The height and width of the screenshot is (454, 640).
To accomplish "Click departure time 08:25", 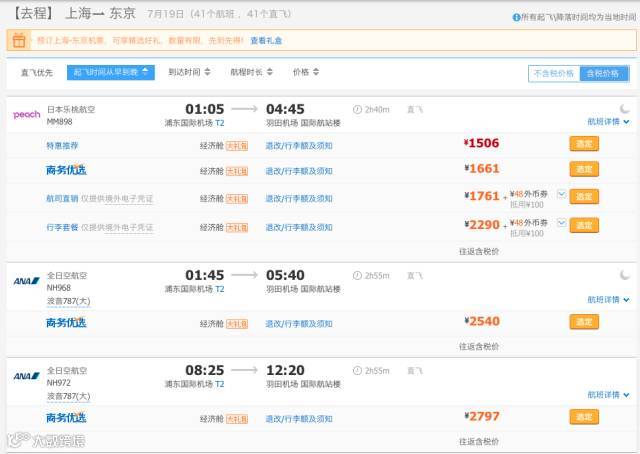I will coord(204,370).
